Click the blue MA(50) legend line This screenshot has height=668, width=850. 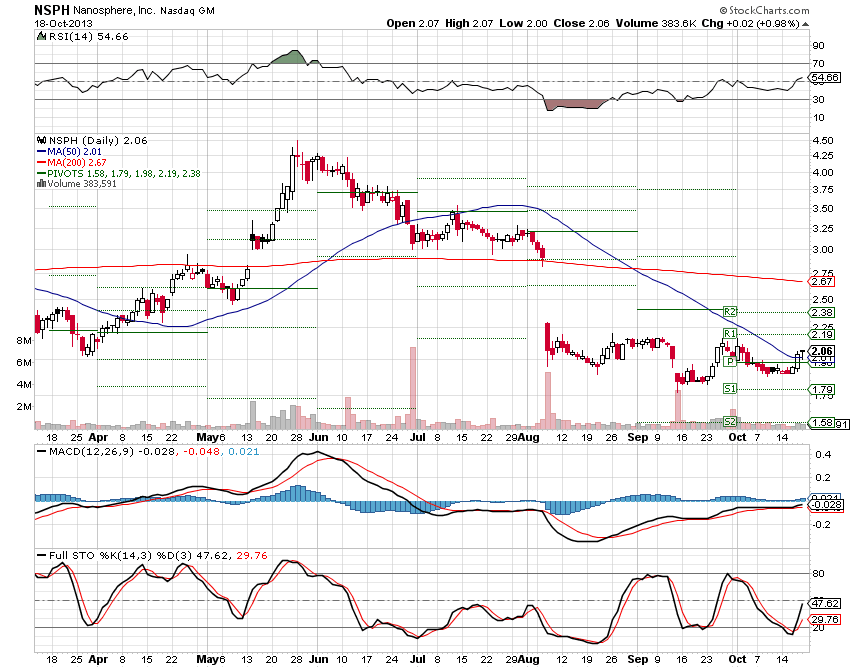(x=41, y=152)
